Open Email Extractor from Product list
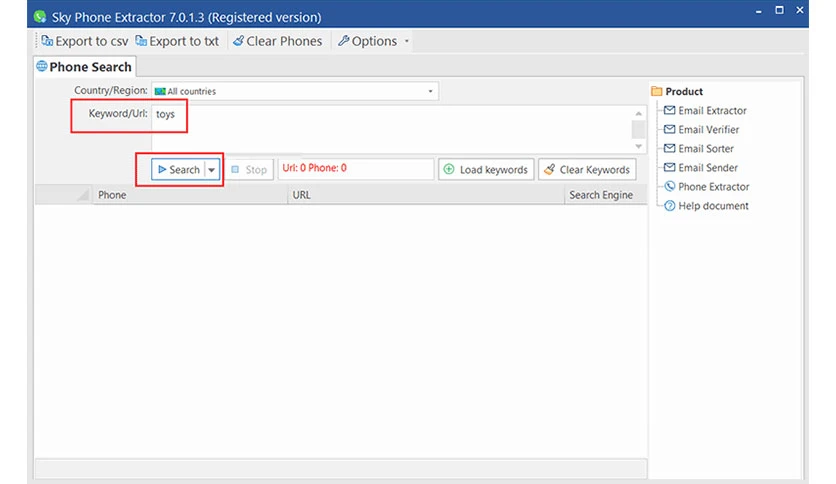 click(x=705, y=110)
